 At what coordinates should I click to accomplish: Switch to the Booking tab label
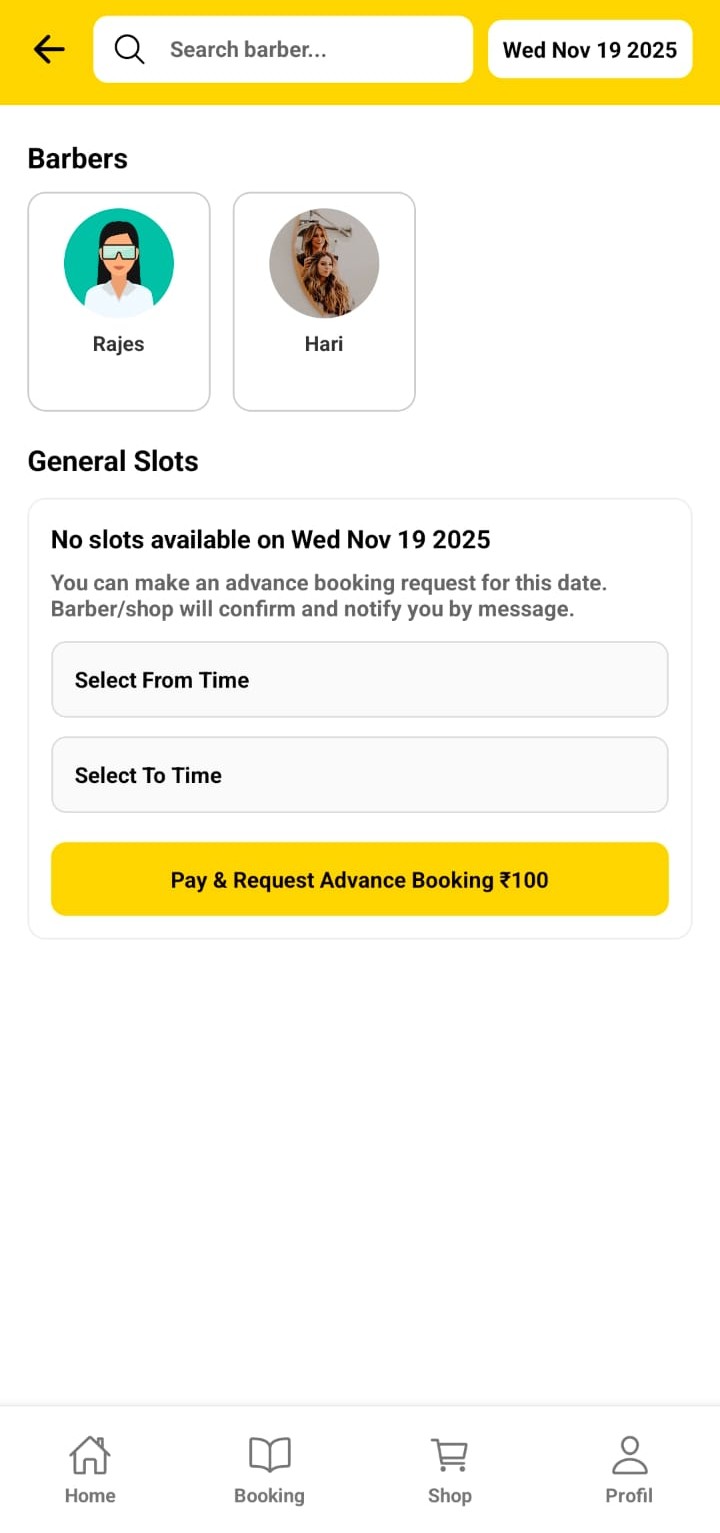coord(269,1496)
